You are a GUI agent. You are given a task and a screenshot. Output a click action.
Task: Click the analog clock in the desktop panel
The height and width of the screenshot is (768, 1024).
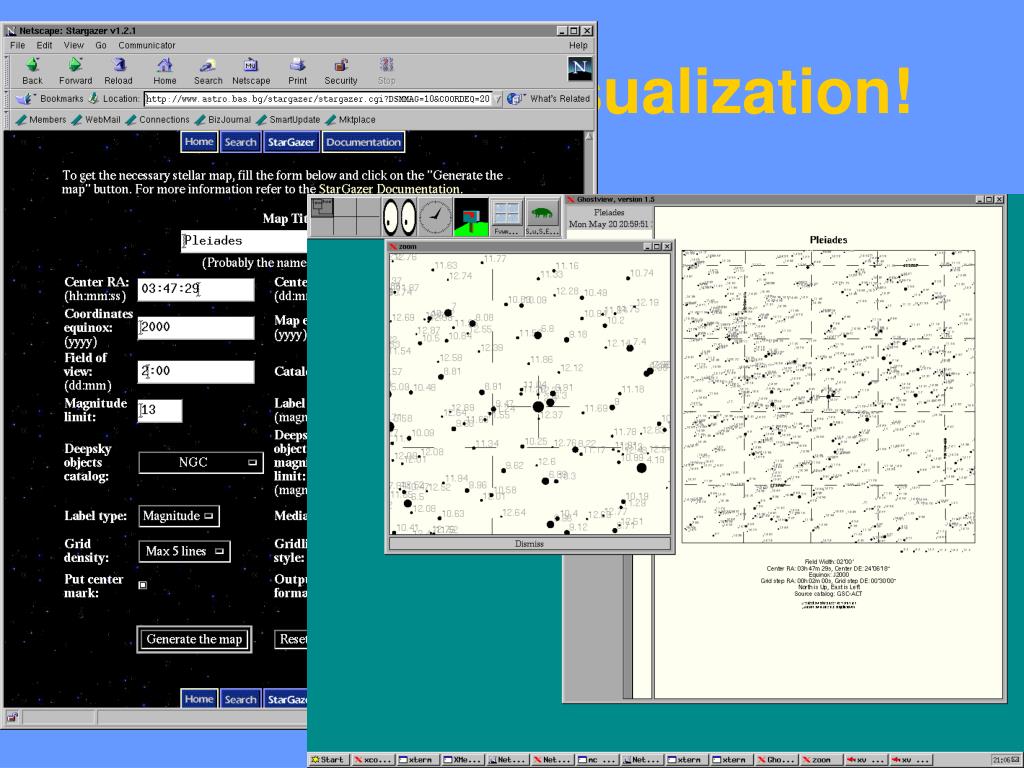click(435, 217)
